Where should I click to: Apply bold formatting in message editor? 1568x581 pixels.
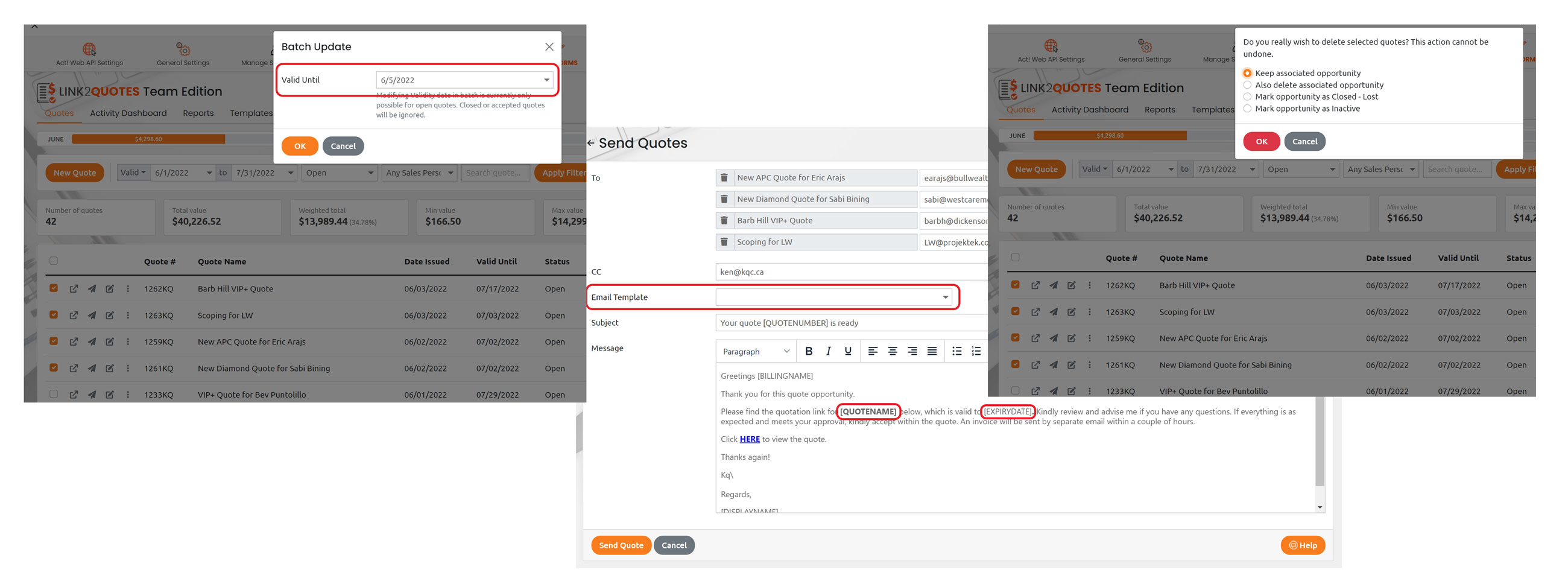coord(808,351)
